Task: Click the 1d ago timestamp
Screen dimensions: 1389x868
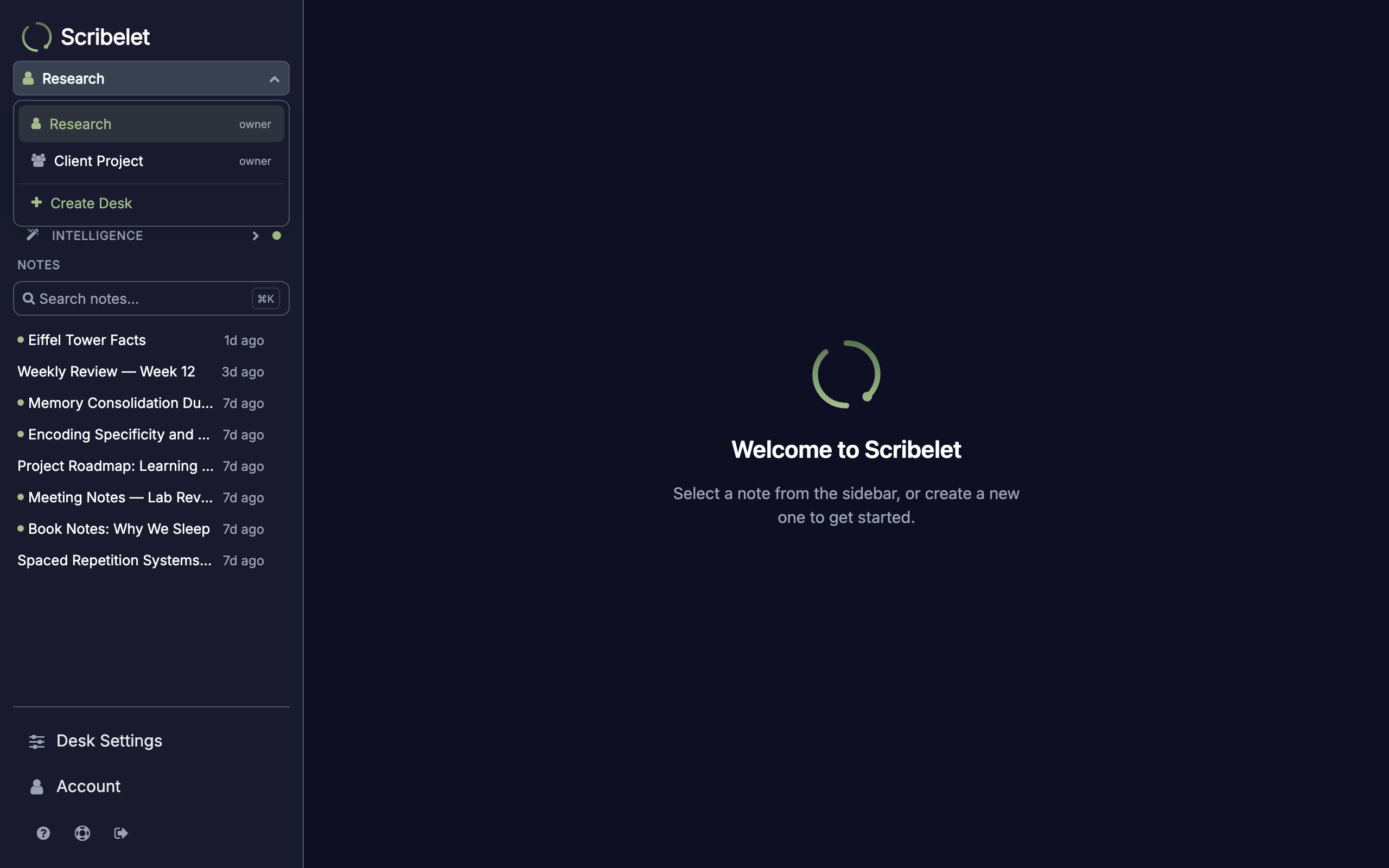Action: (244, 341)
